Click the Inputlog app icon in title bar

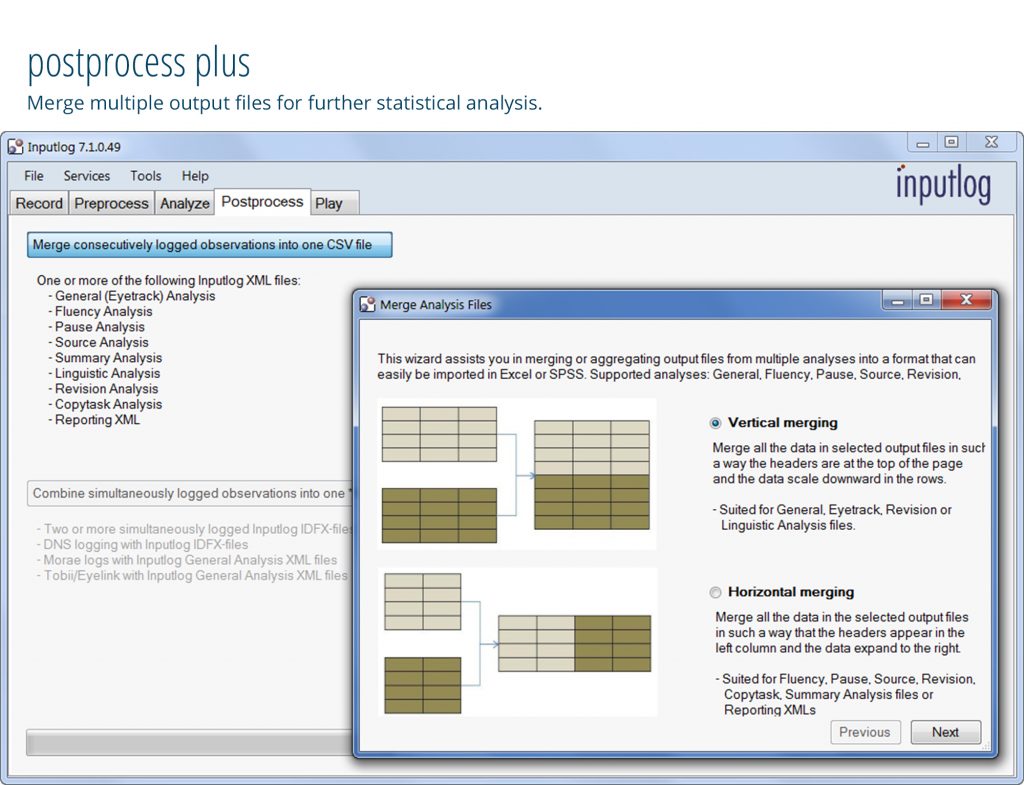point(15,147)
